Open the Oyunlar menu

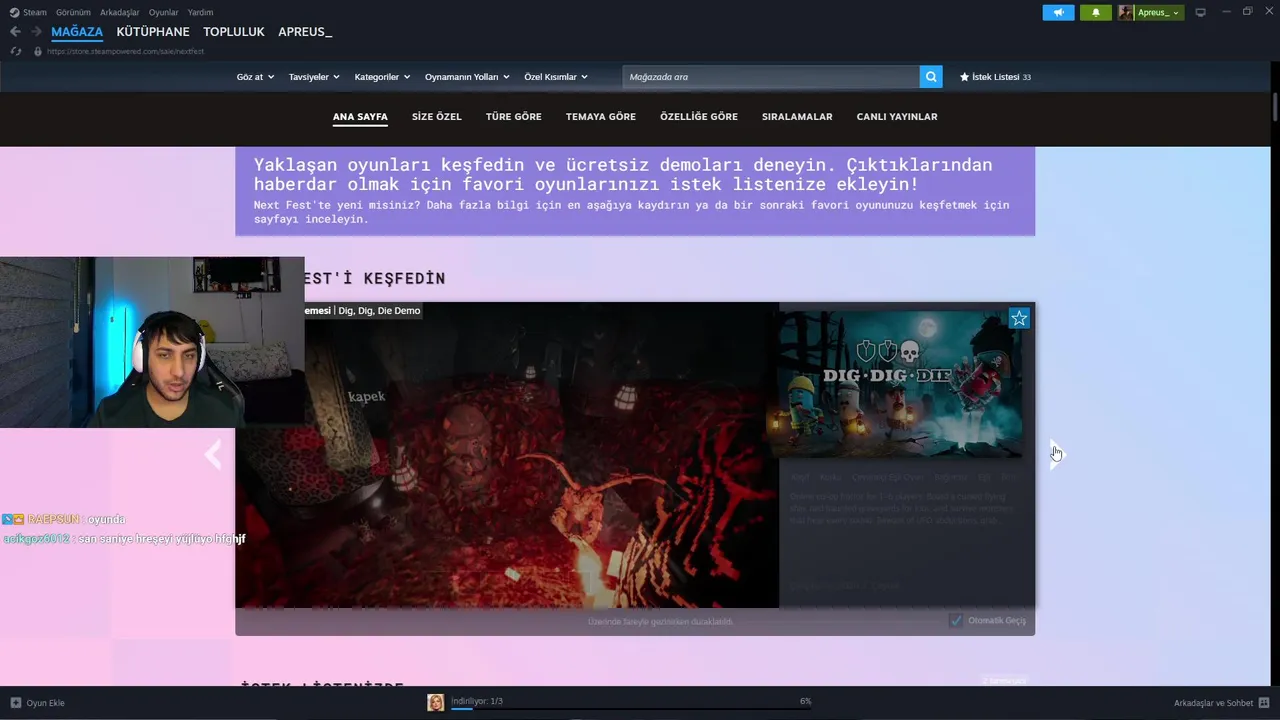click(164, 12)
